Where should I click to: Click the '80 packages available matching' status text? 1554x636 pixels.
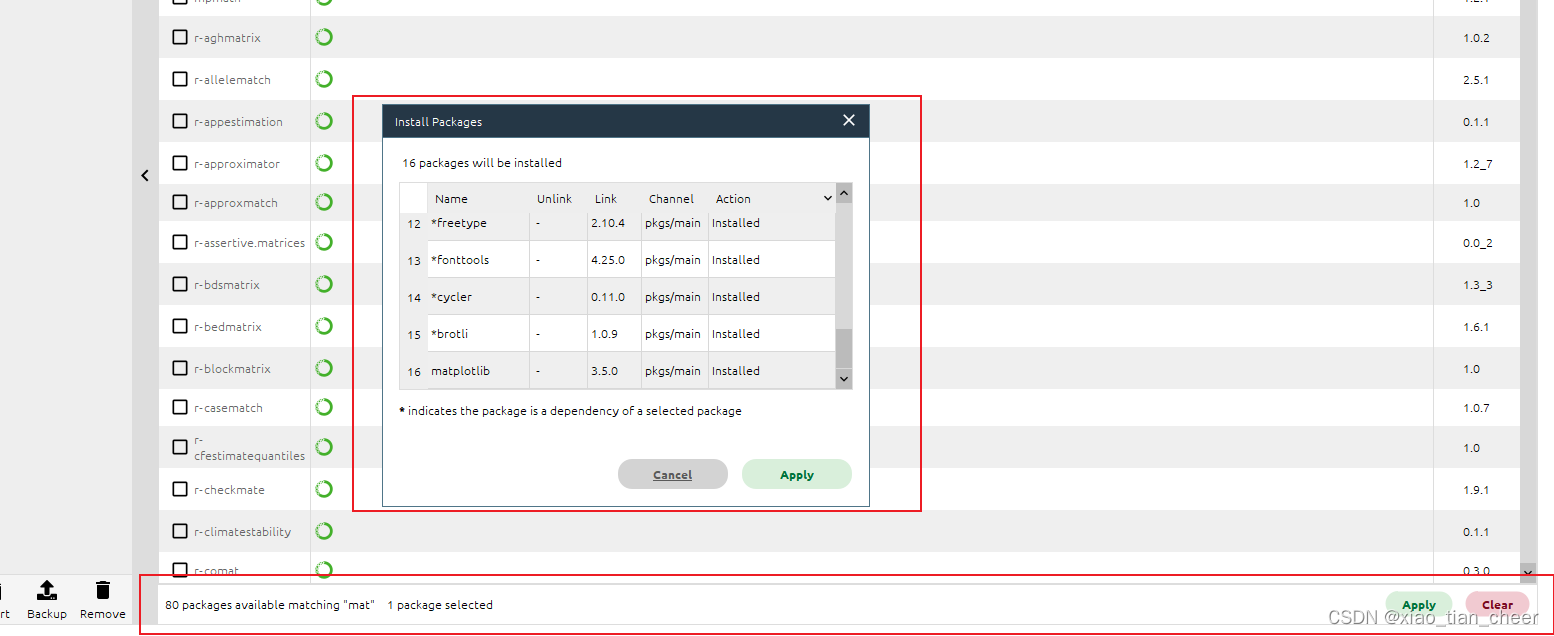tap(270, 604)
